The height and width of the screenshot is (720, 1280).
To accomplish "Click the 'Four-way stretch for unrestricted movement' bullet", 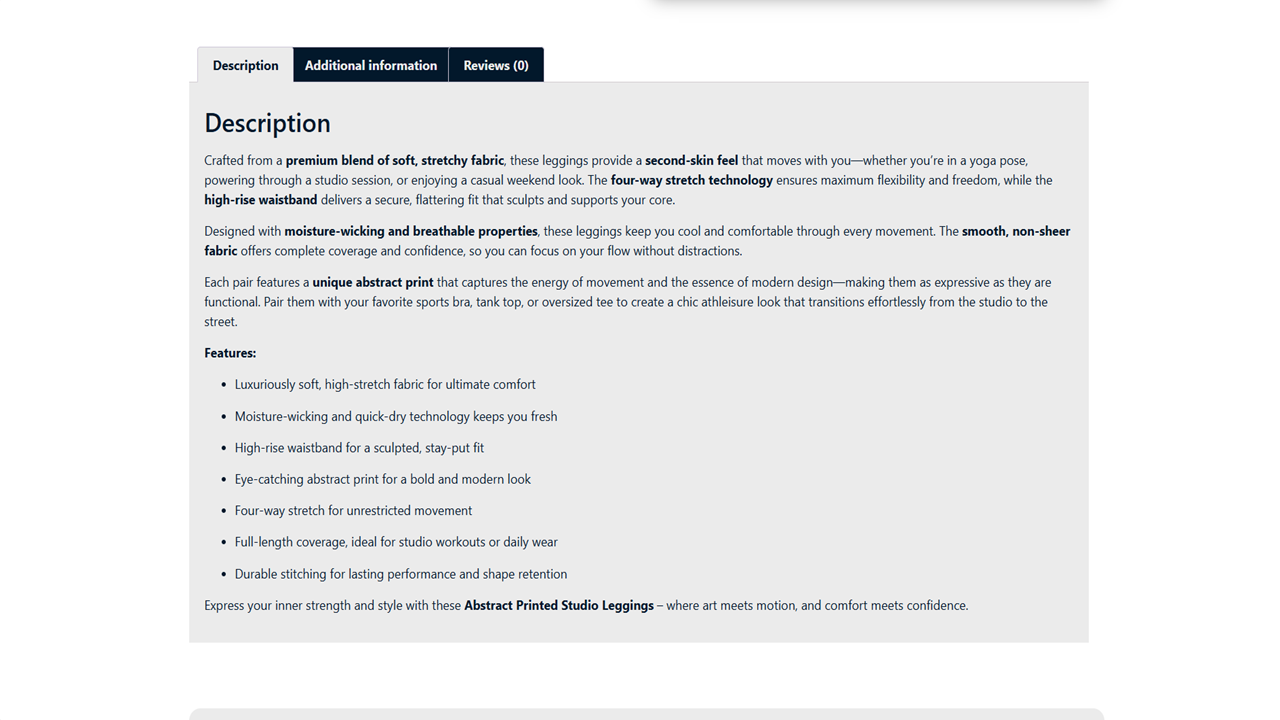I will [x=353, y=510].
